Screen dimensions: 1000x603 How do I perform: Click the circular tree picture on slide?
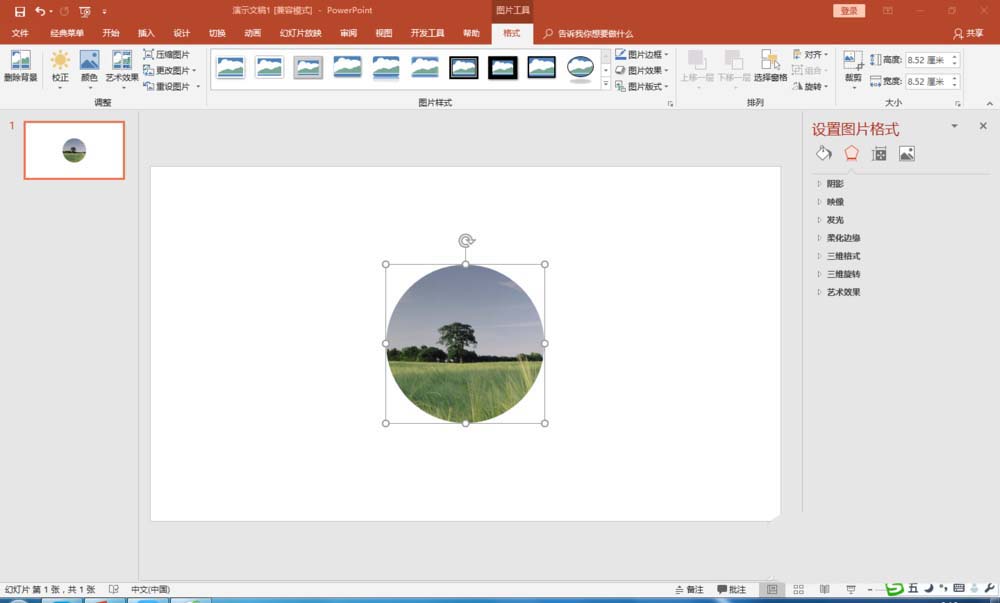pos(465,344)
